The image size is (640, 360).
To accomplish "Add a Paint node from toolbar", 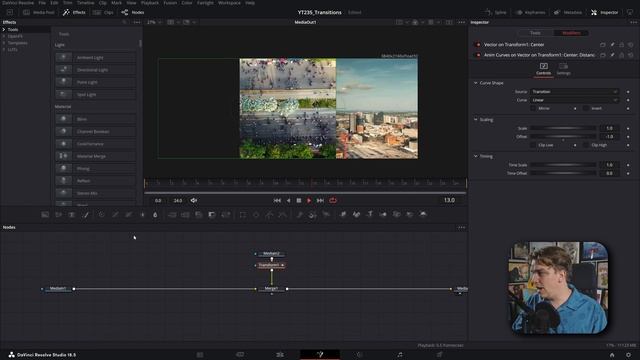I will [x=86, y=214].
